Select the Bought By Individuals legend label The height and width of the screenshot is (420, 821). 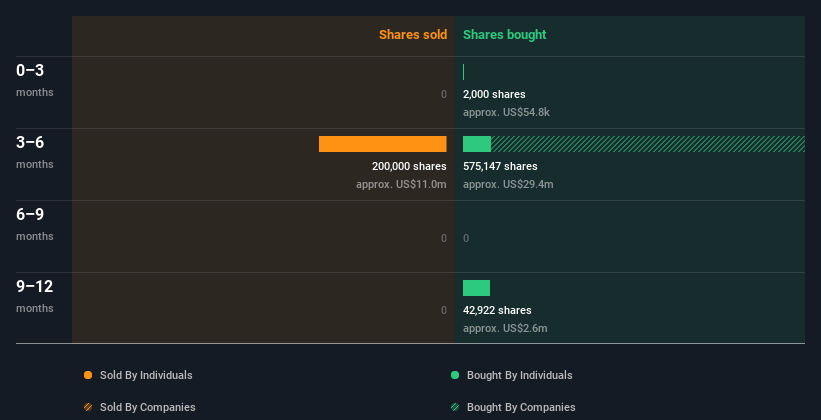point(519,375)
